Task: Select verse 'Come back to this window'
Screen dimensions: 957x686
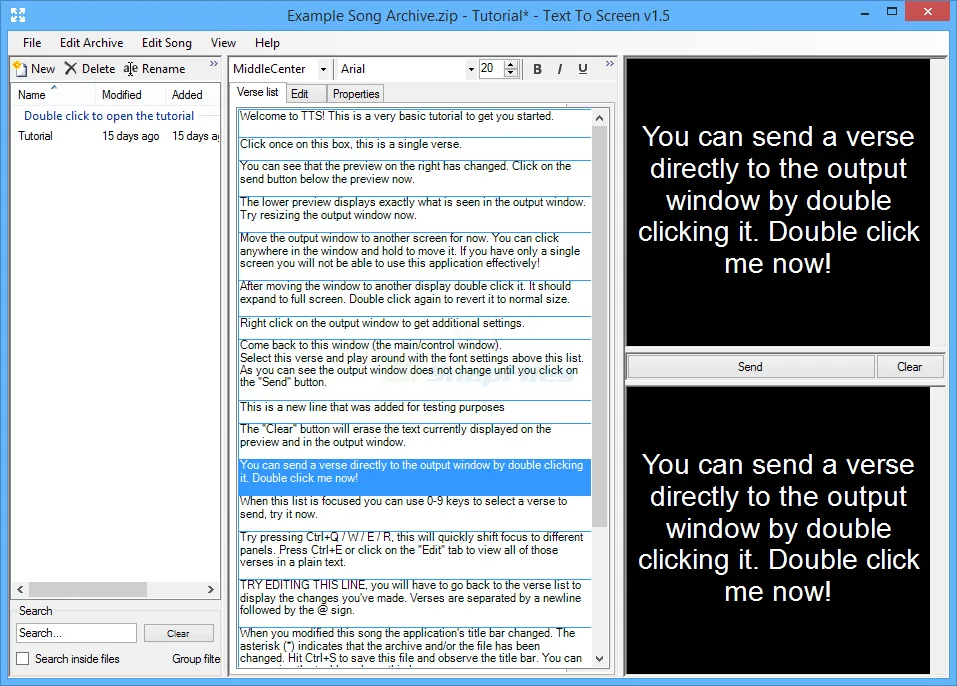Action: tap(414, 370)
